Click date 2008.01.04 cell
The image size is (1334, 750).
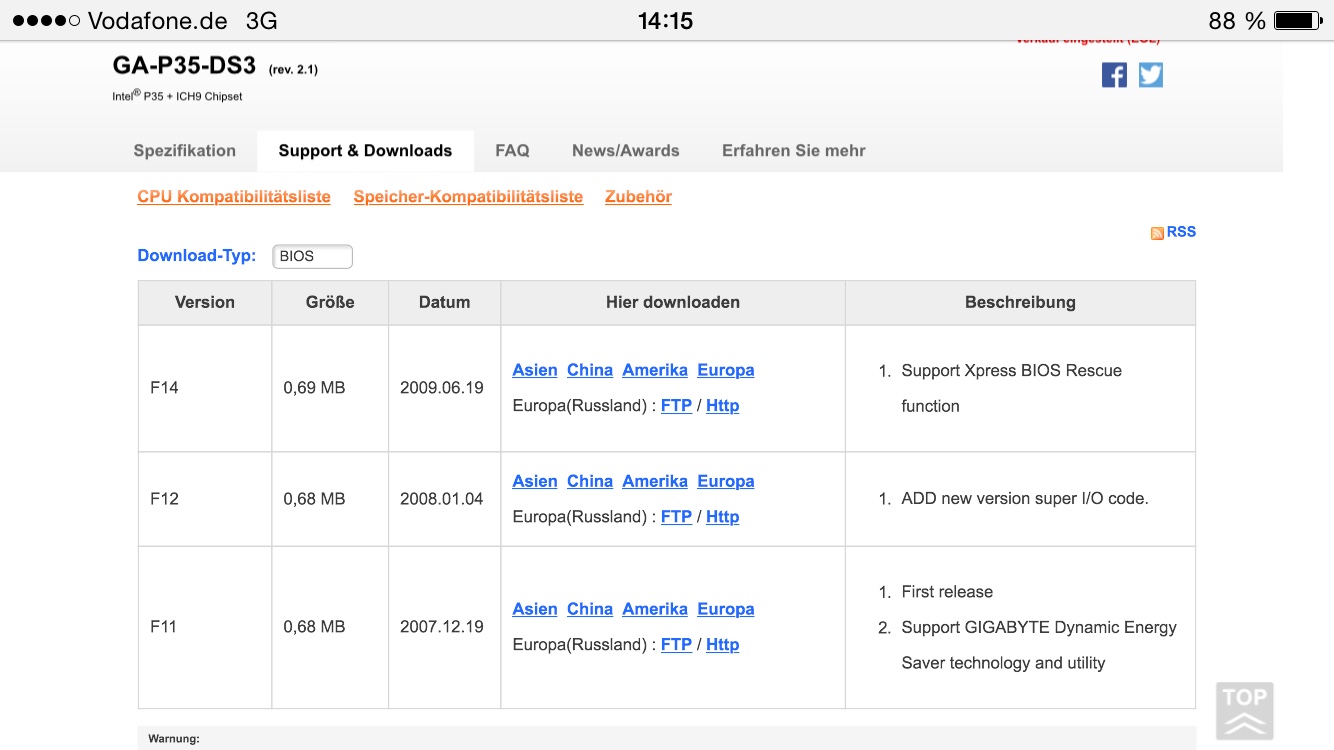coord(444,499)
